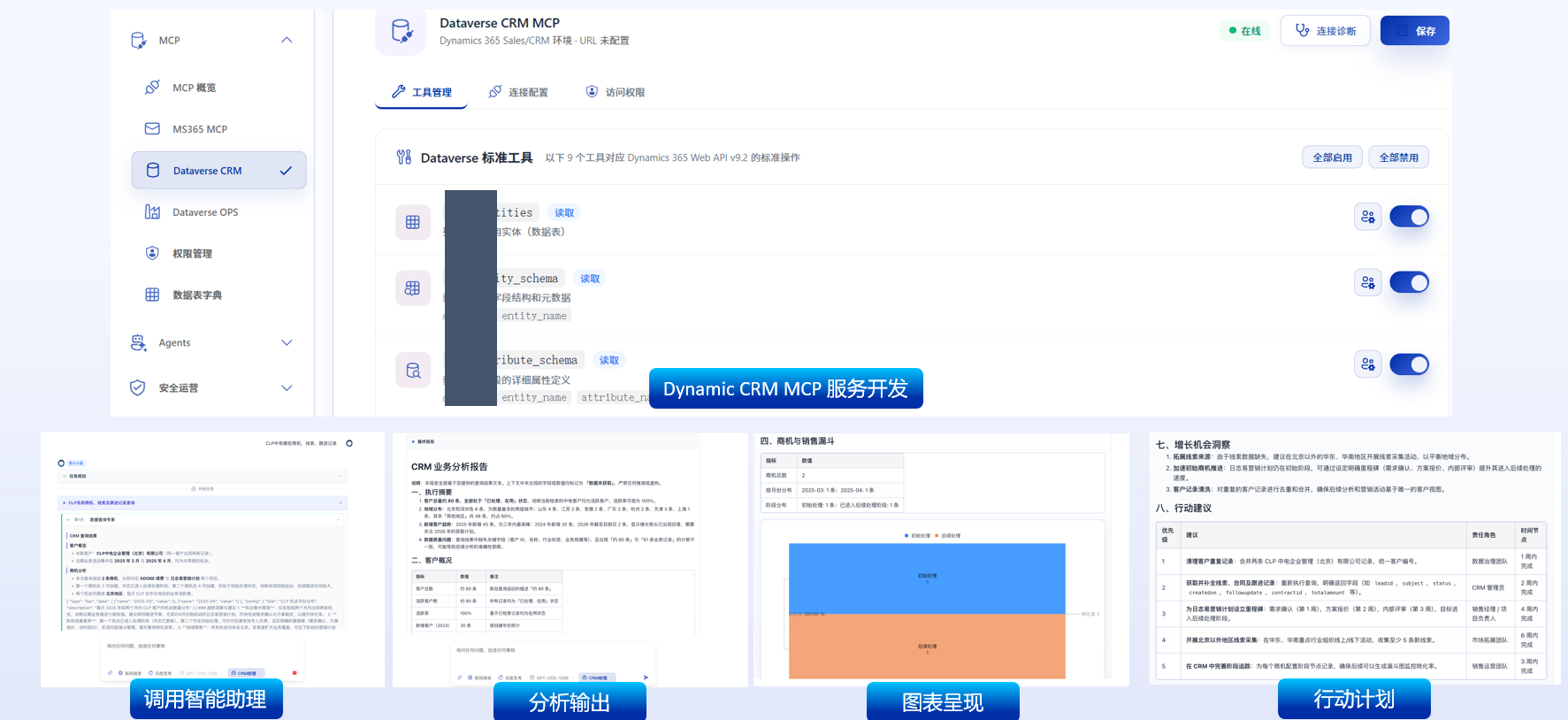1568x720 pixels.
Task: Open 数据表字典 via its grid icon
Action: click(152, 295)
